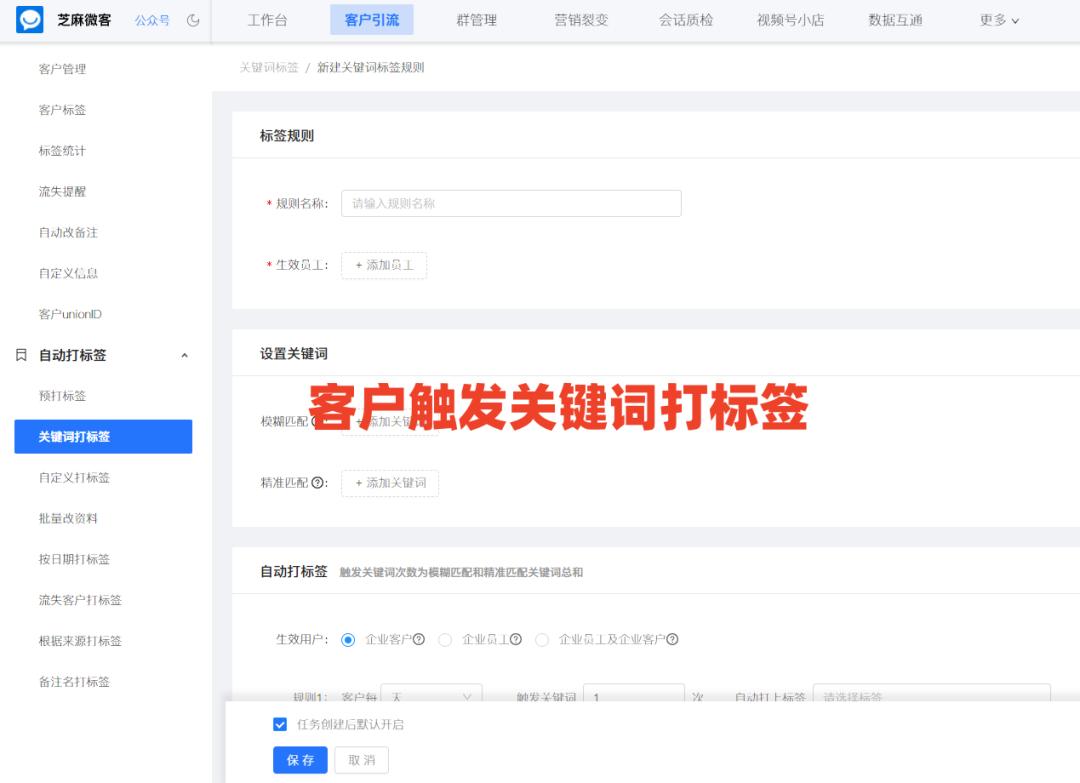Select 企业员工及企业客户 radio option

point(542,639)
